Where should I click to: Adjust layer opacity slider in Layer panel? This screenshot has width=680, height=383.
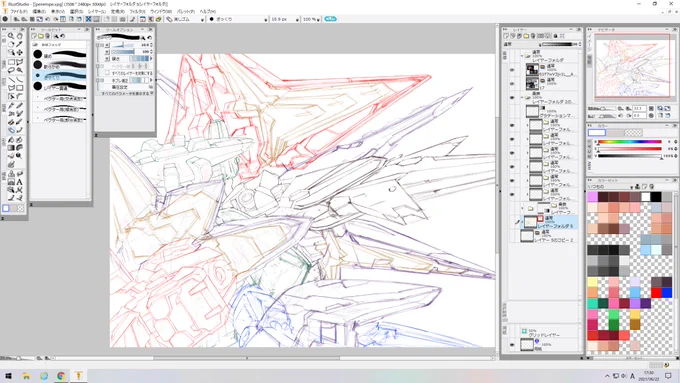tap(557, 44)
